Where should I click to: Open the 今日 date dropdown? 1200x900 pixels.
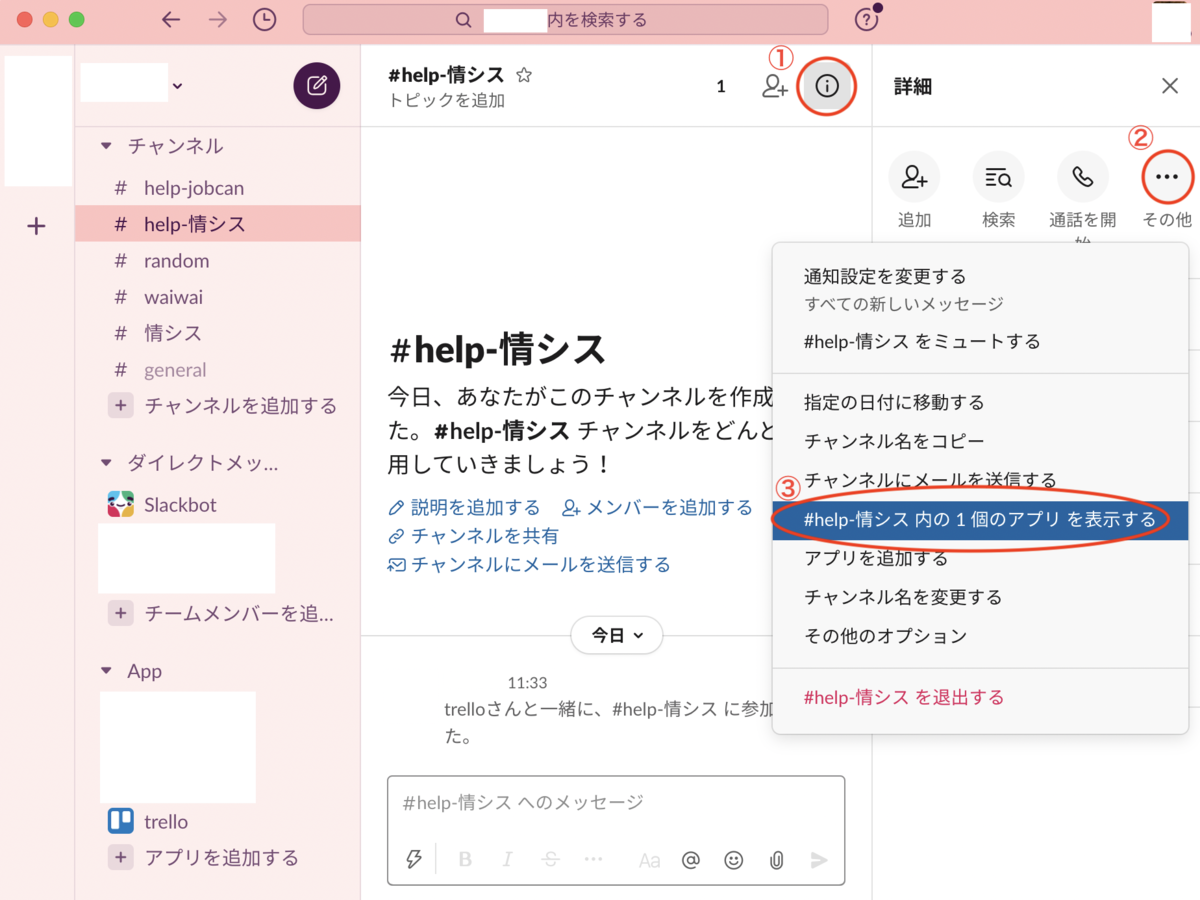click(x=616, y=635)
